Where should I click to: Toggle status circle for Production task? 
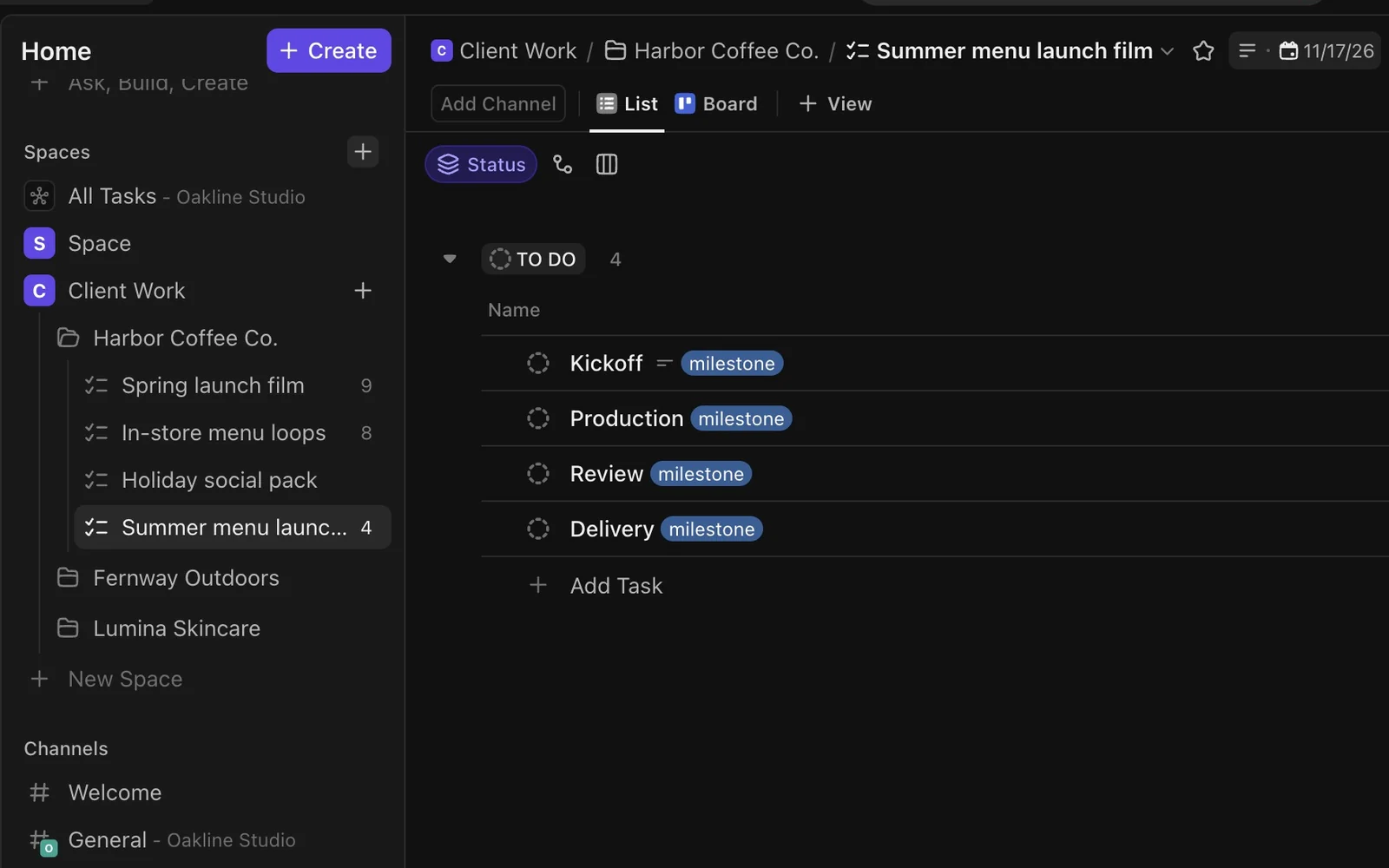(x=538, y=418)
